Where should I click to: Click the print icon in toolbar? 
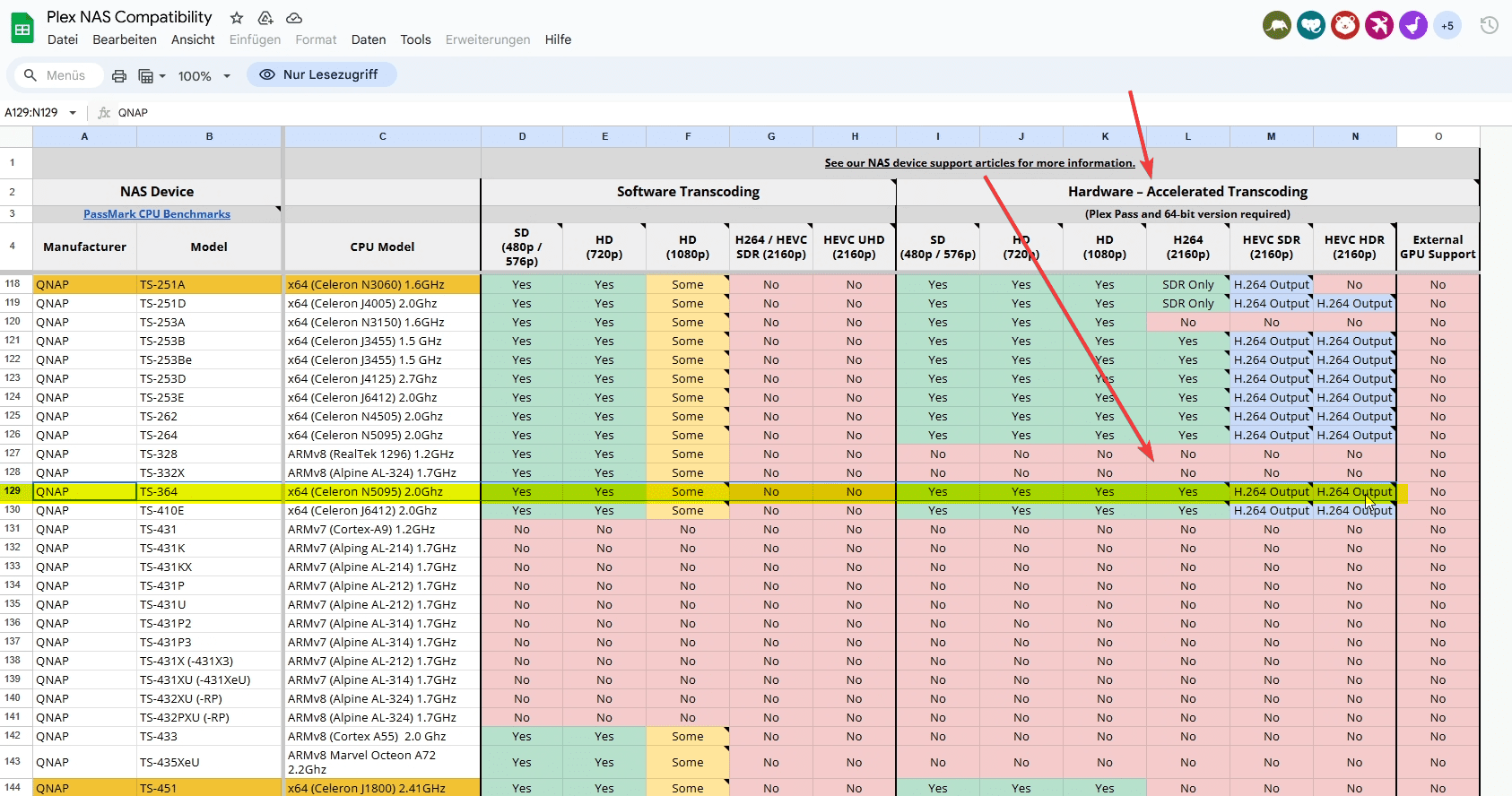[119, 76]
